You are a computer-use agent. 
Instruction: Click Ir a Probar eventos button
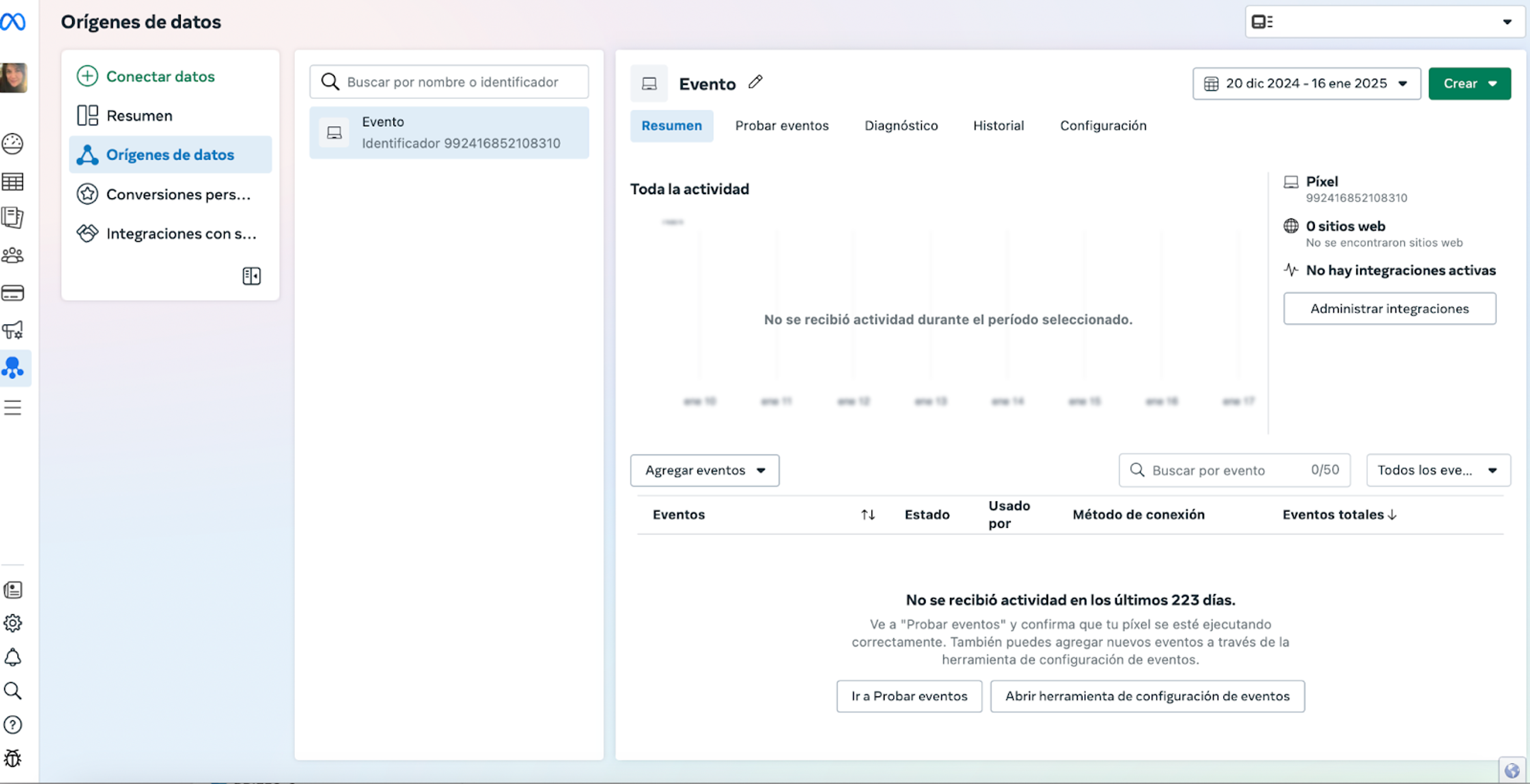909,696
